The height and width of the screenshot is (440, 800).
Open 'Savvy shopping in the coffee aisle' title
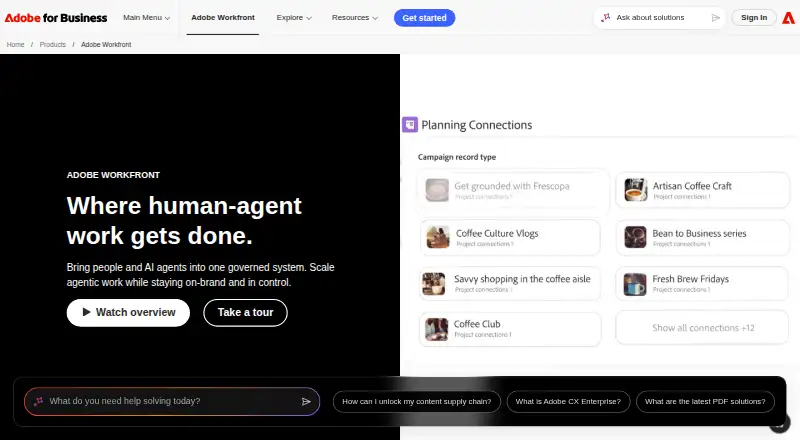point(522,279)
